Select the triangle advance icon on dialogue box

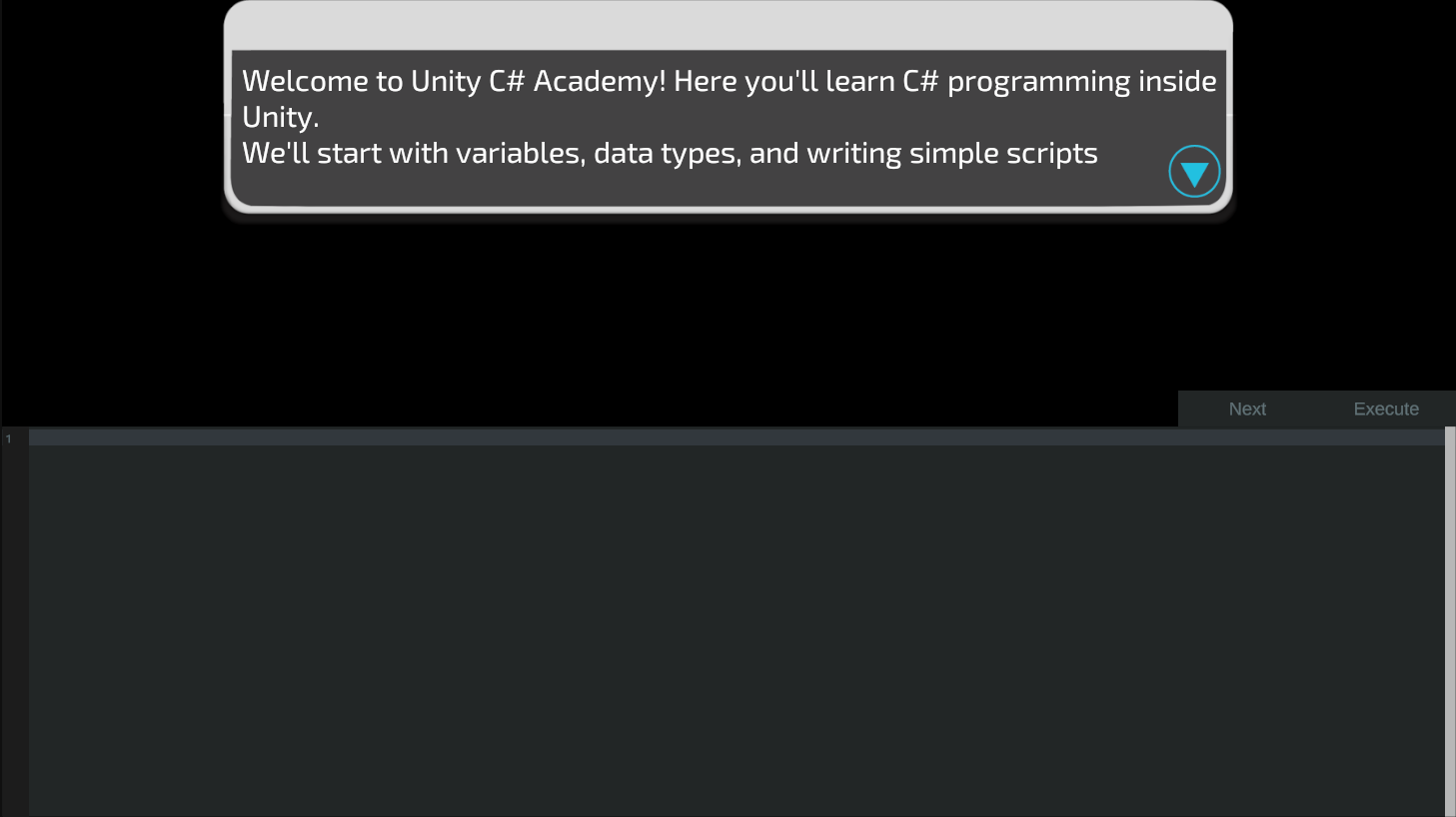click(1194, 171)
